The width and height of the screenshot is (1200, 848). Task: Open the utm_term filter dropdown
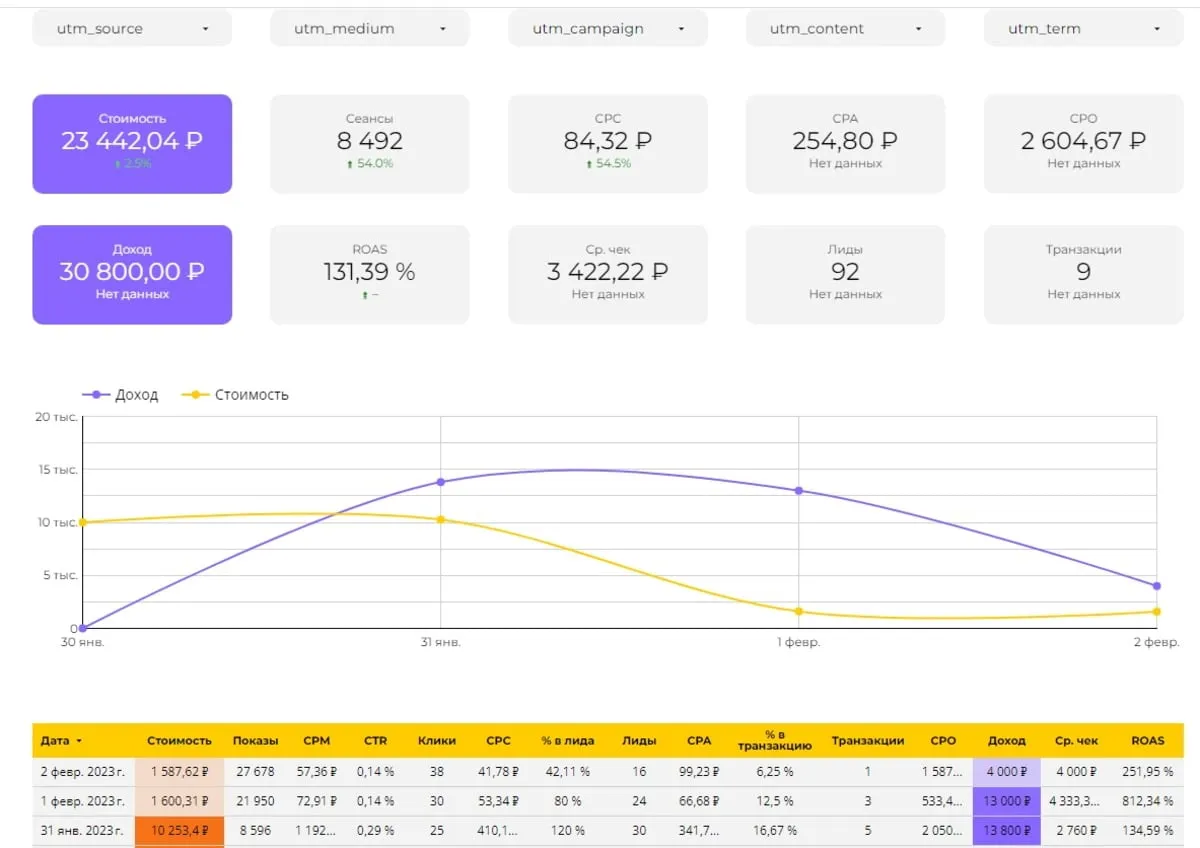click(x=1083, y=29)
